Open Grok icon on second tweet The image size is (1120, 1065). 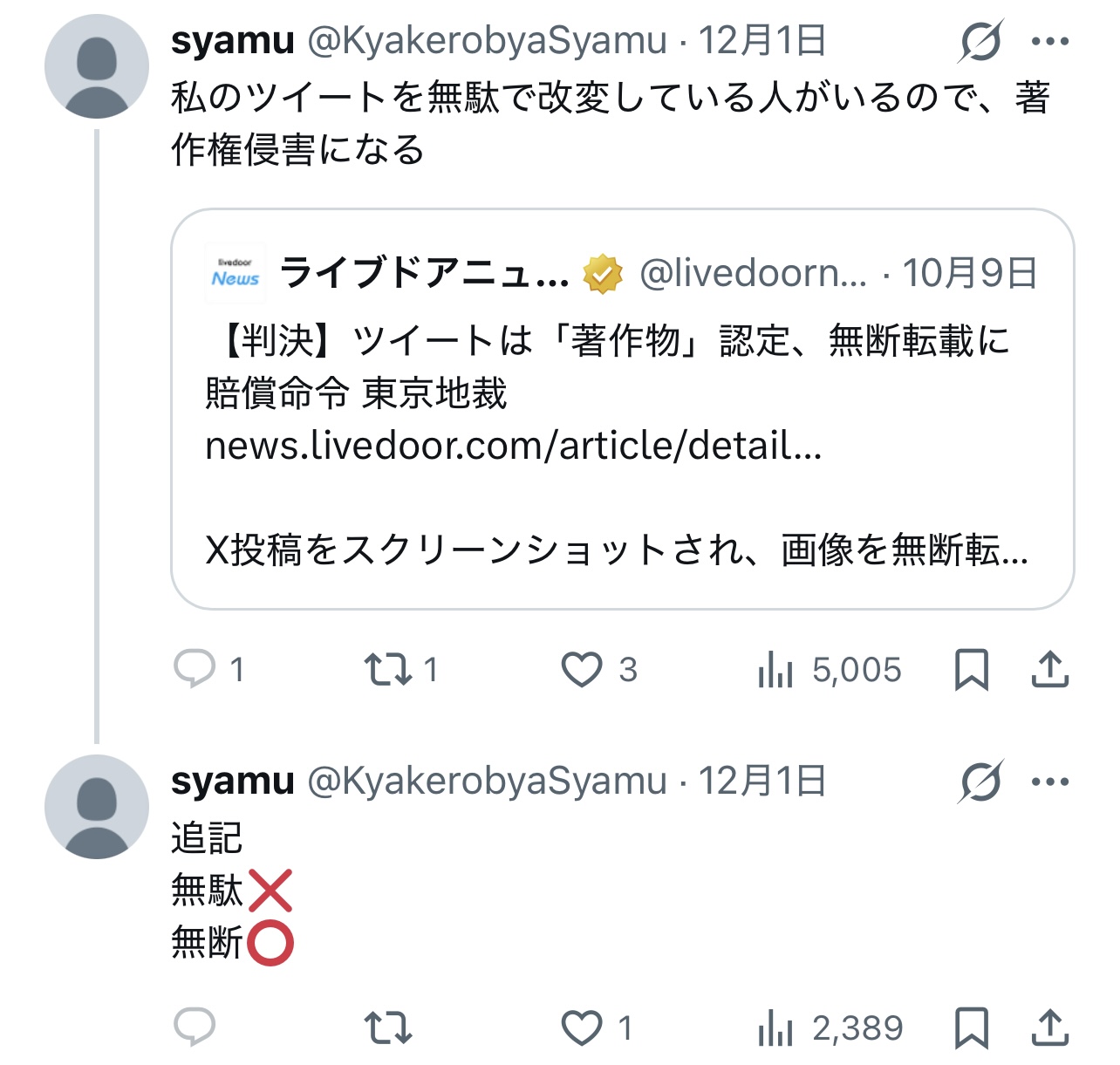(980, 782)
